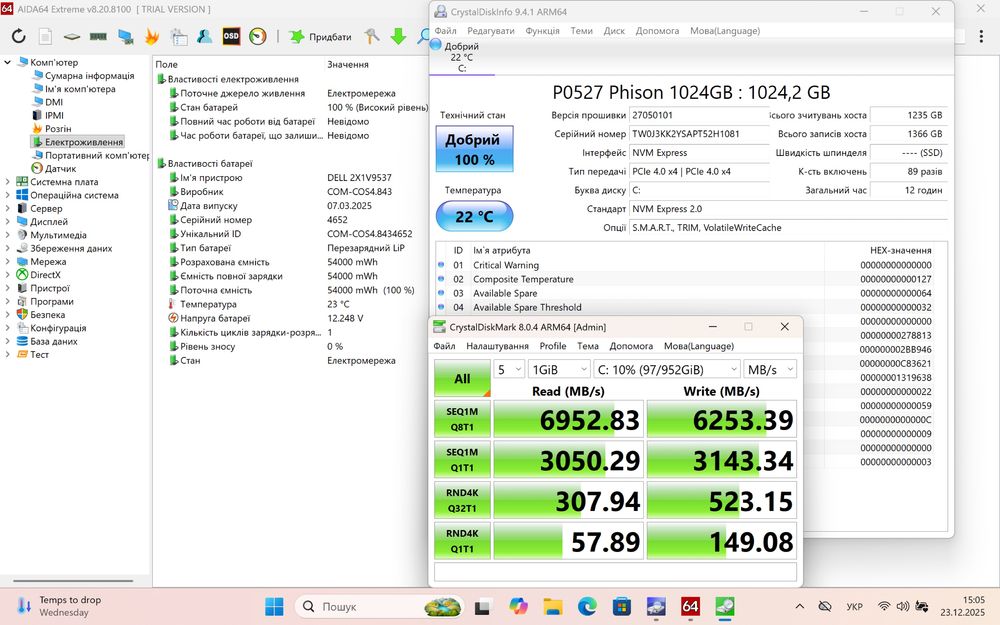
Task: Open the test count dropdown showing 5
Action: pos(510,369)
